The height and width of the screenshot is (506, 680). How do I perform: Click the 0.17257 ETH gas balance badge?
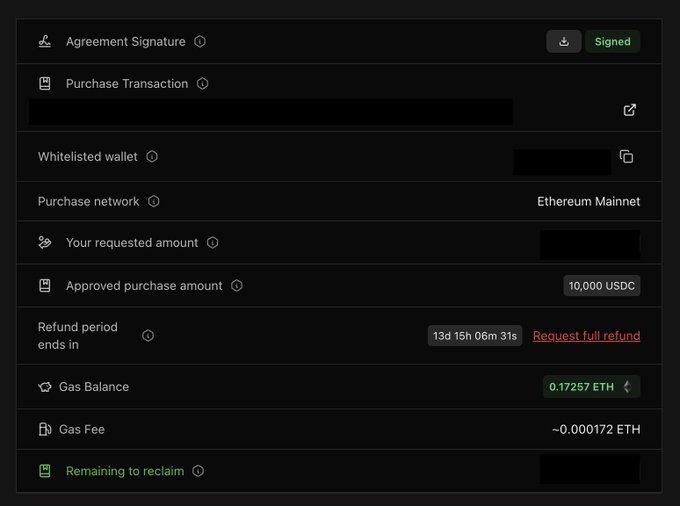591,387
